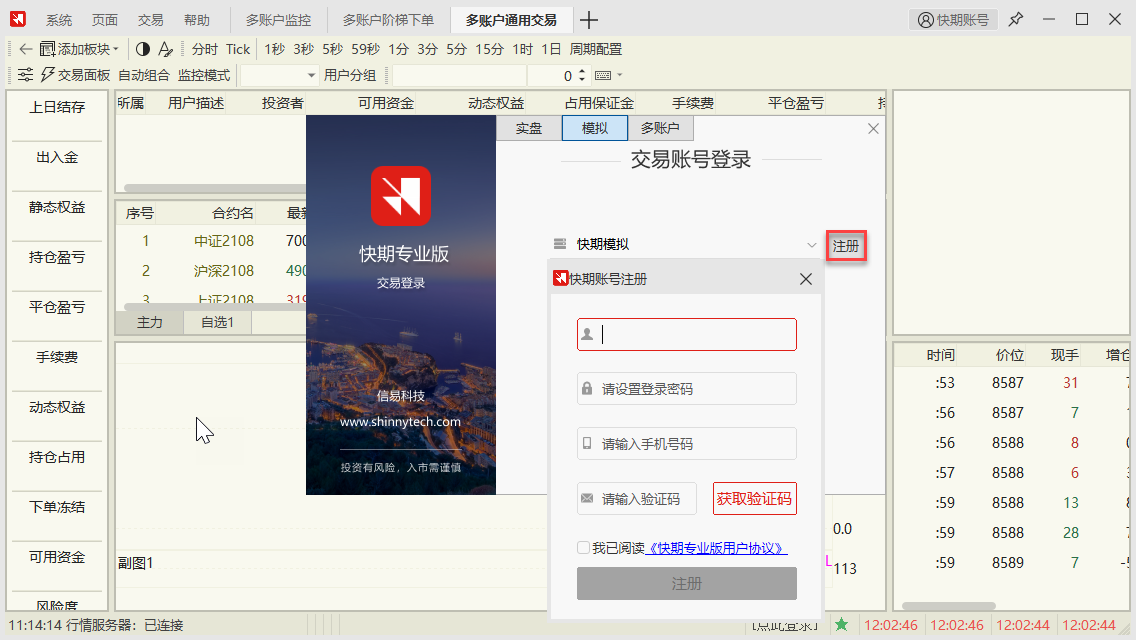
Task: Open the 快期专业版用户协议 link
Action: (x=716, y=548)
